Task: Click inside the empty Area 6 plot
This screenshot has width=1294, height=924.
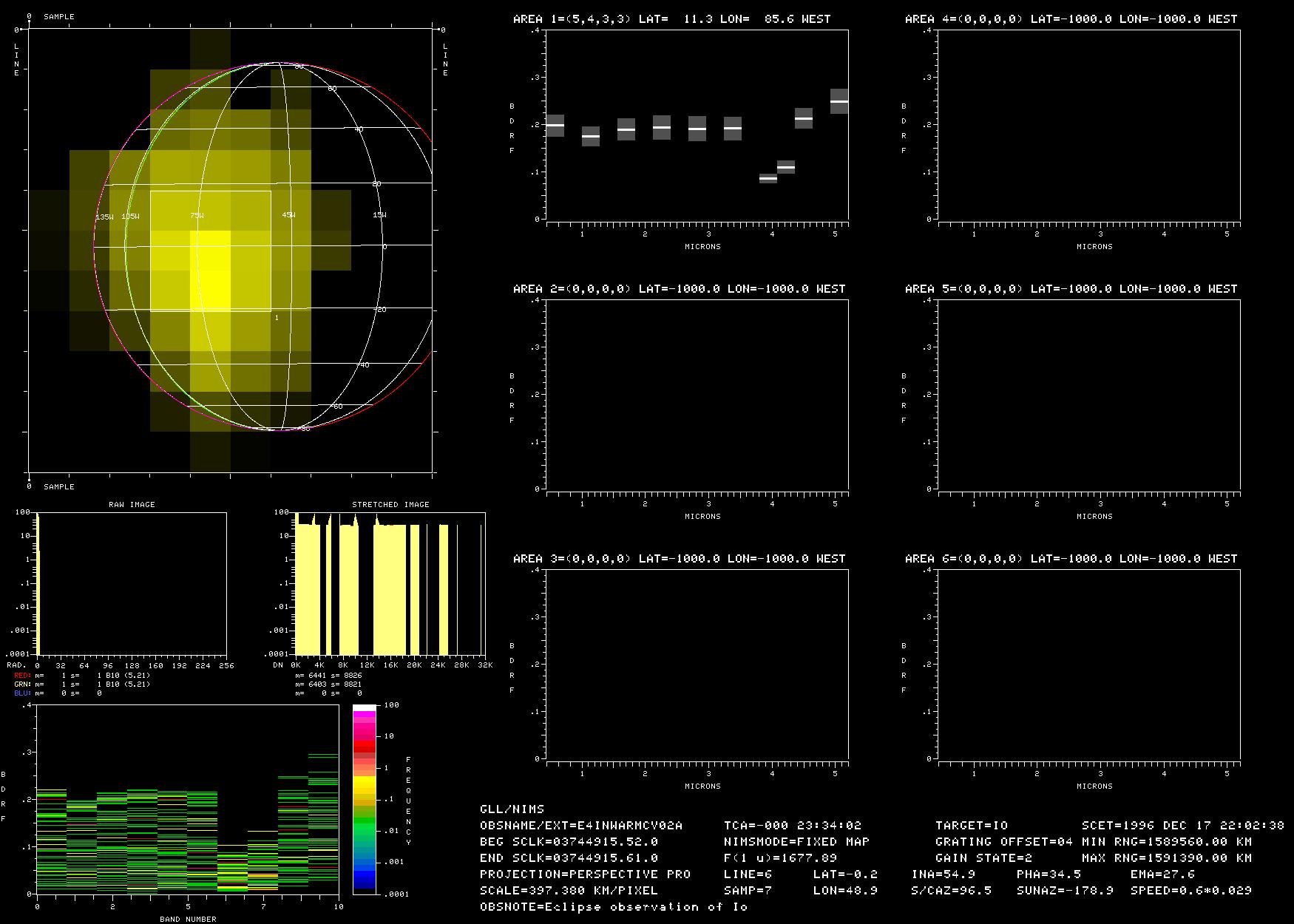Action: (x=1088, y=664)
